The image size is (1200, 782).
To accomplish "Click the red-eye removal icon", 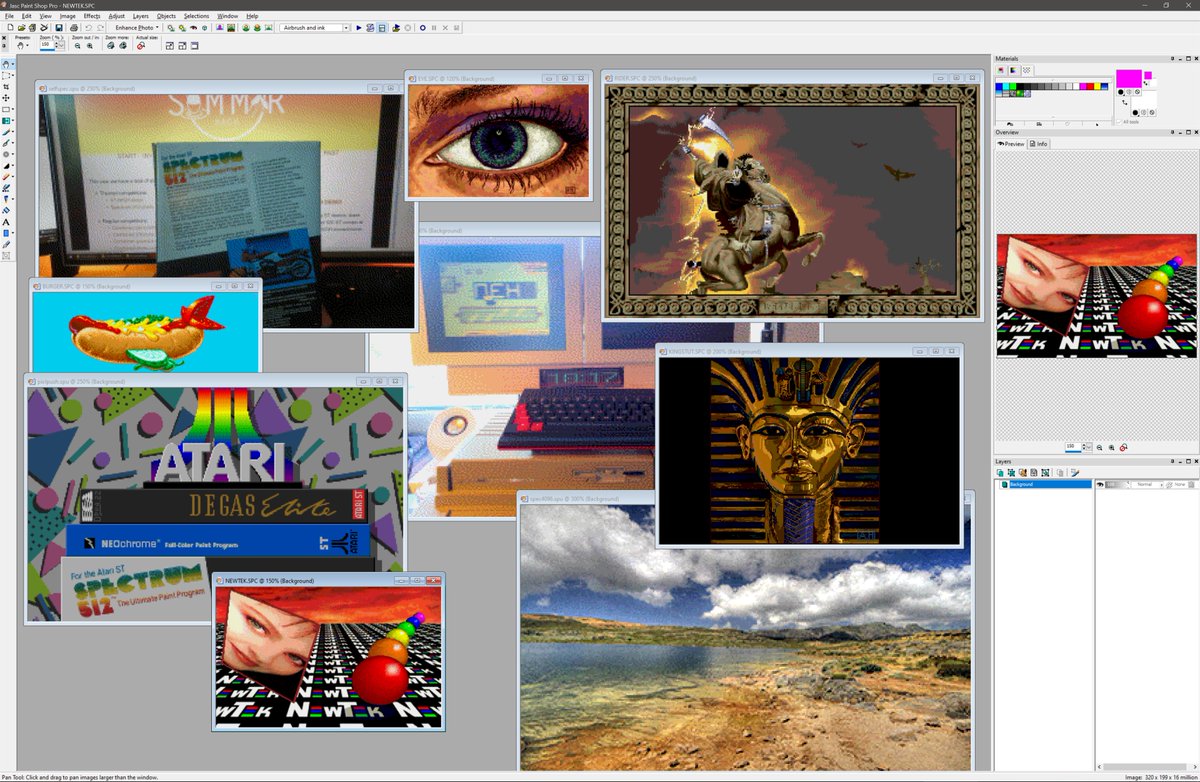I will coord(194,27).
